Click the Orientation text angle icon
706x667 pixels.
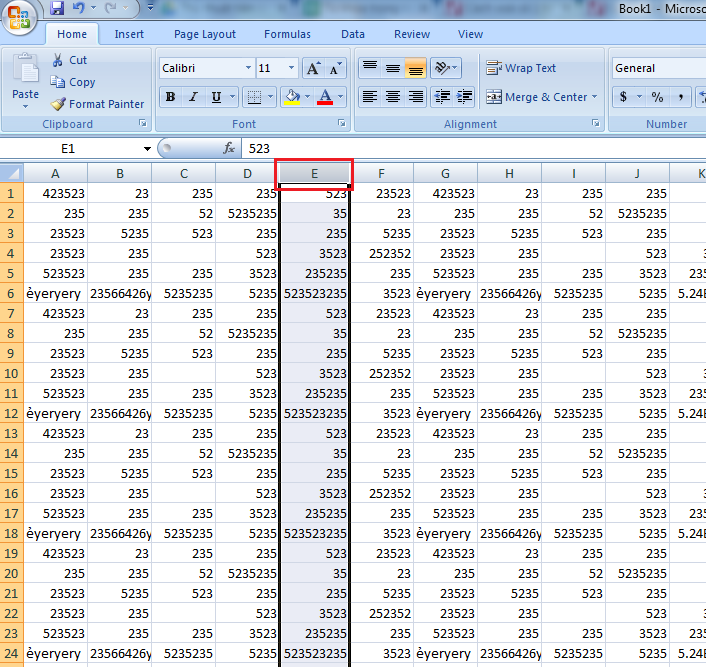(443, 69)
